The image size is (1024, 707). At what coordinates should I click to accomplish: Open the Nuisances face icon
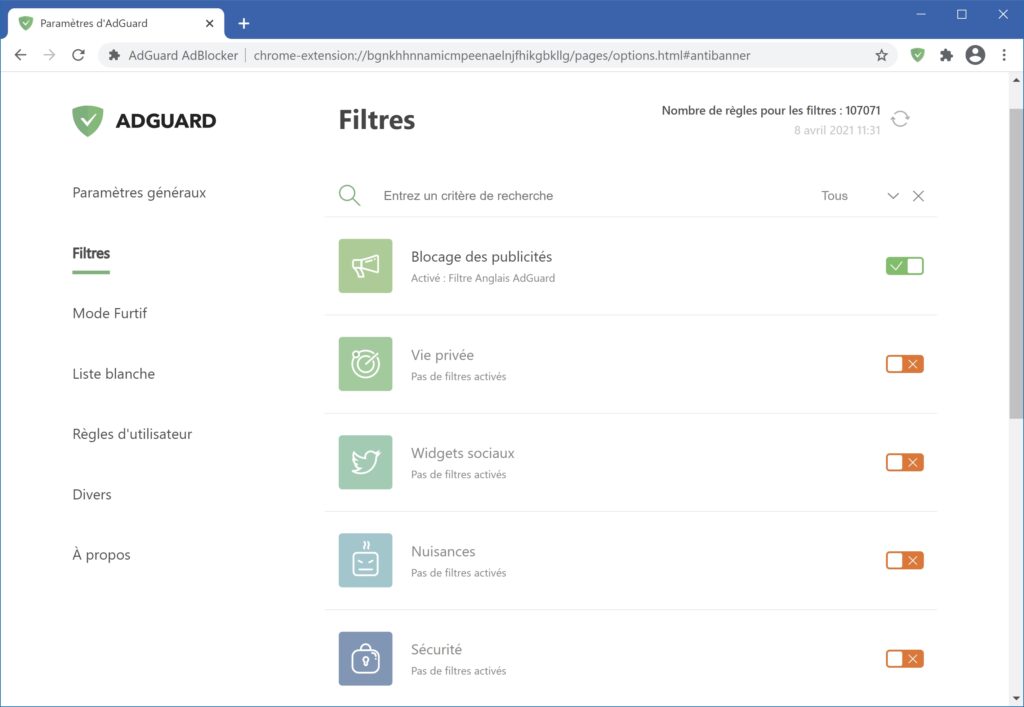pyautogui.click(x=365, y=560)
